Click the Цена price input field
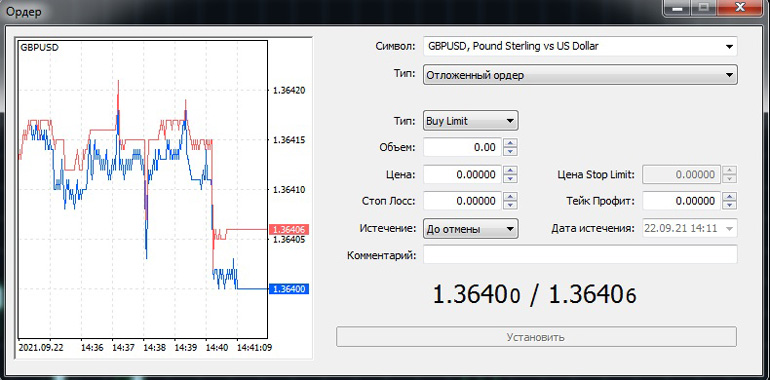The image size is (770, 380). (x=463, y=174)
